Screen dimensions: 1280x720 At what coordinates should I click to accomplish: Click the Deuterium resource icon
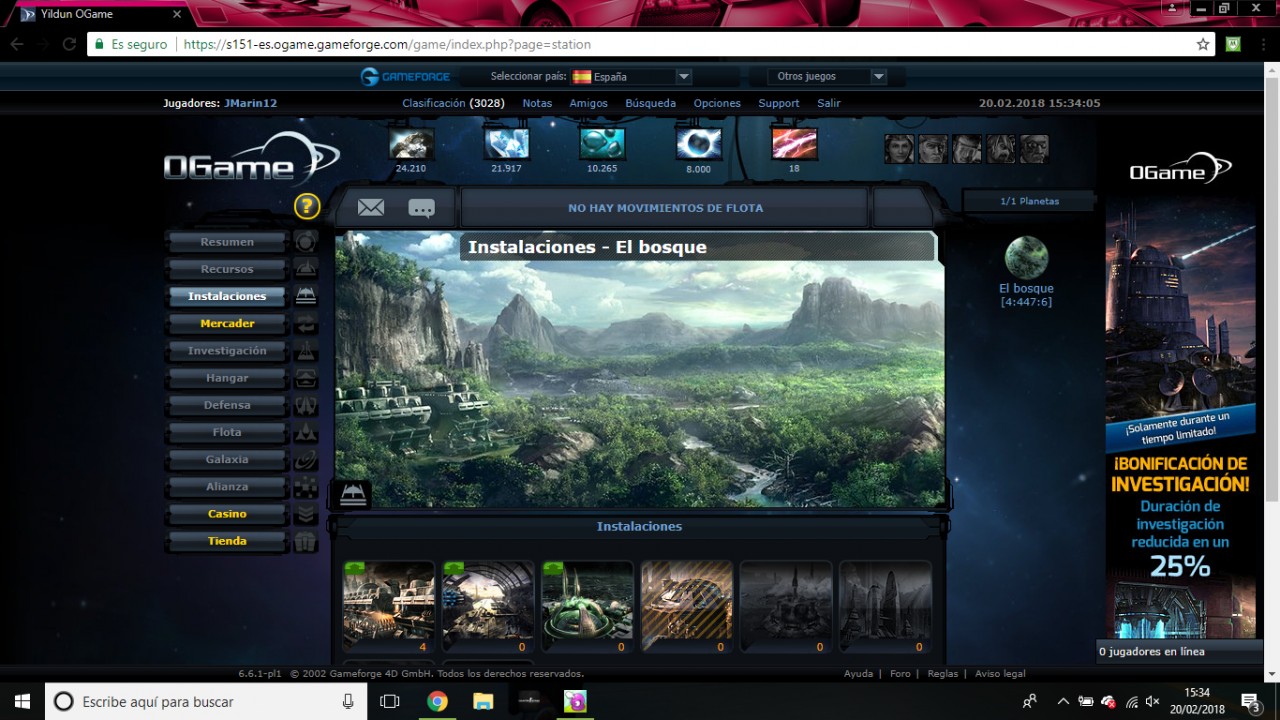tap(602, 144)
